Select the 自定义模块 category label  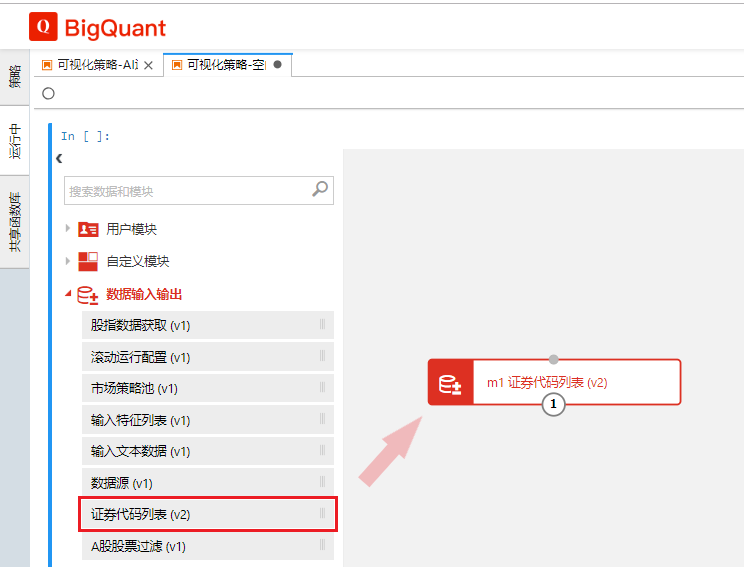pos(138,261)
